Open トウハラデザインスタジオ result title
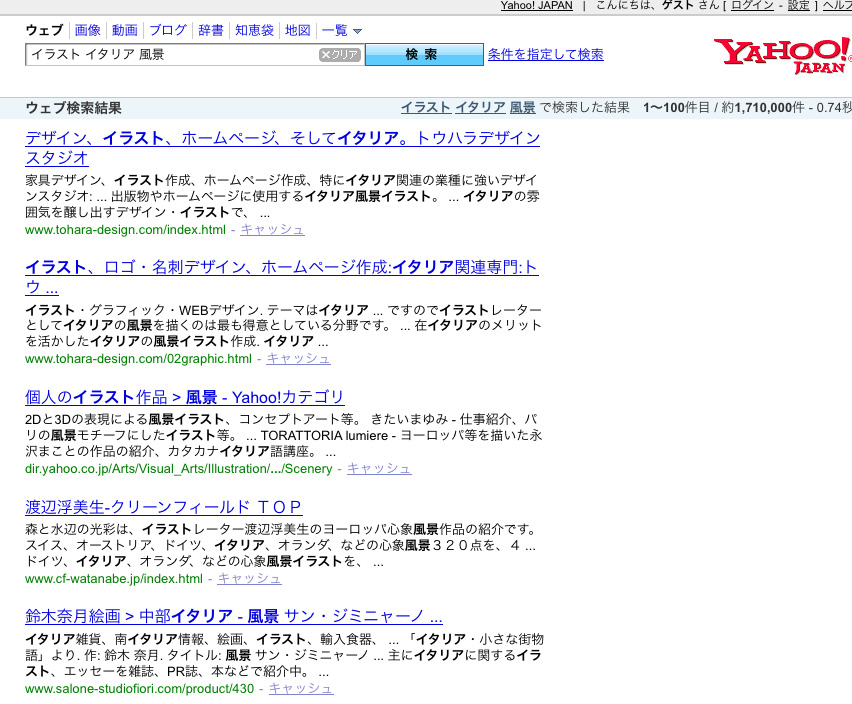852x704 pixels. pyautogui.click(x=282, y=148)
